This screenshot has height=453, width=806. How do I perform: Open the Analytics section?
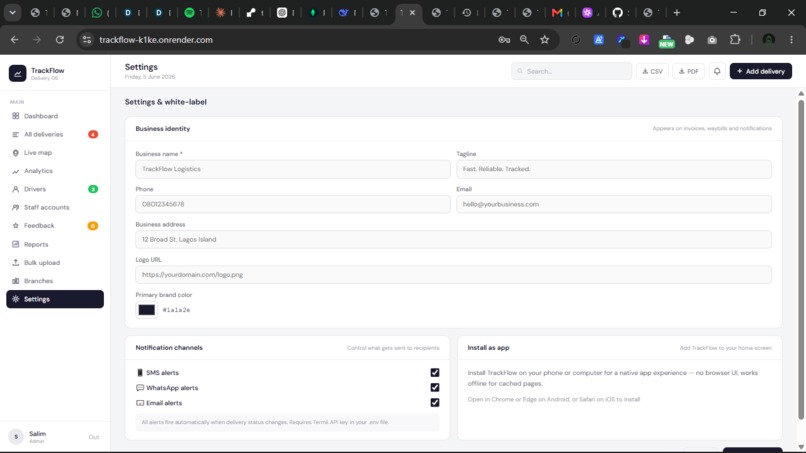(x=54, y=171)
